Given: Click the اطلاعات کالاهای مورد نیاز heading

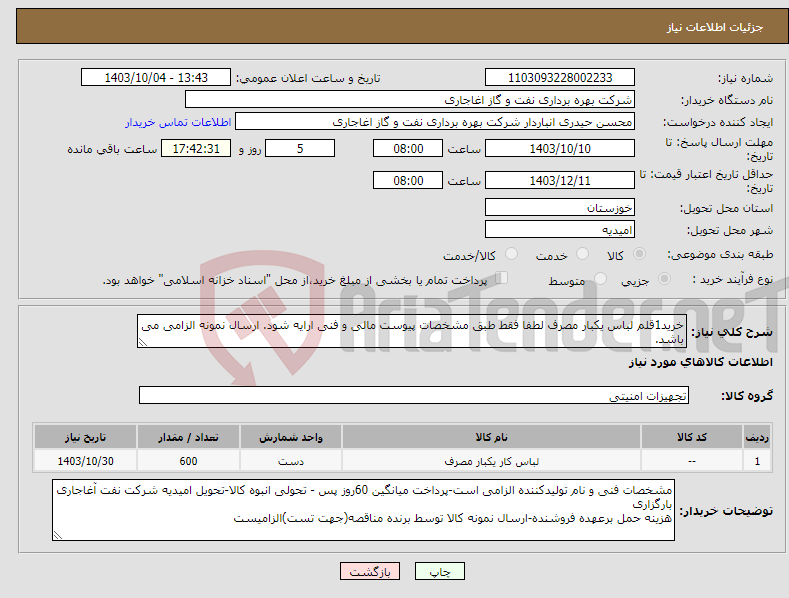Looking at the screenshot, I should (700, 362).
